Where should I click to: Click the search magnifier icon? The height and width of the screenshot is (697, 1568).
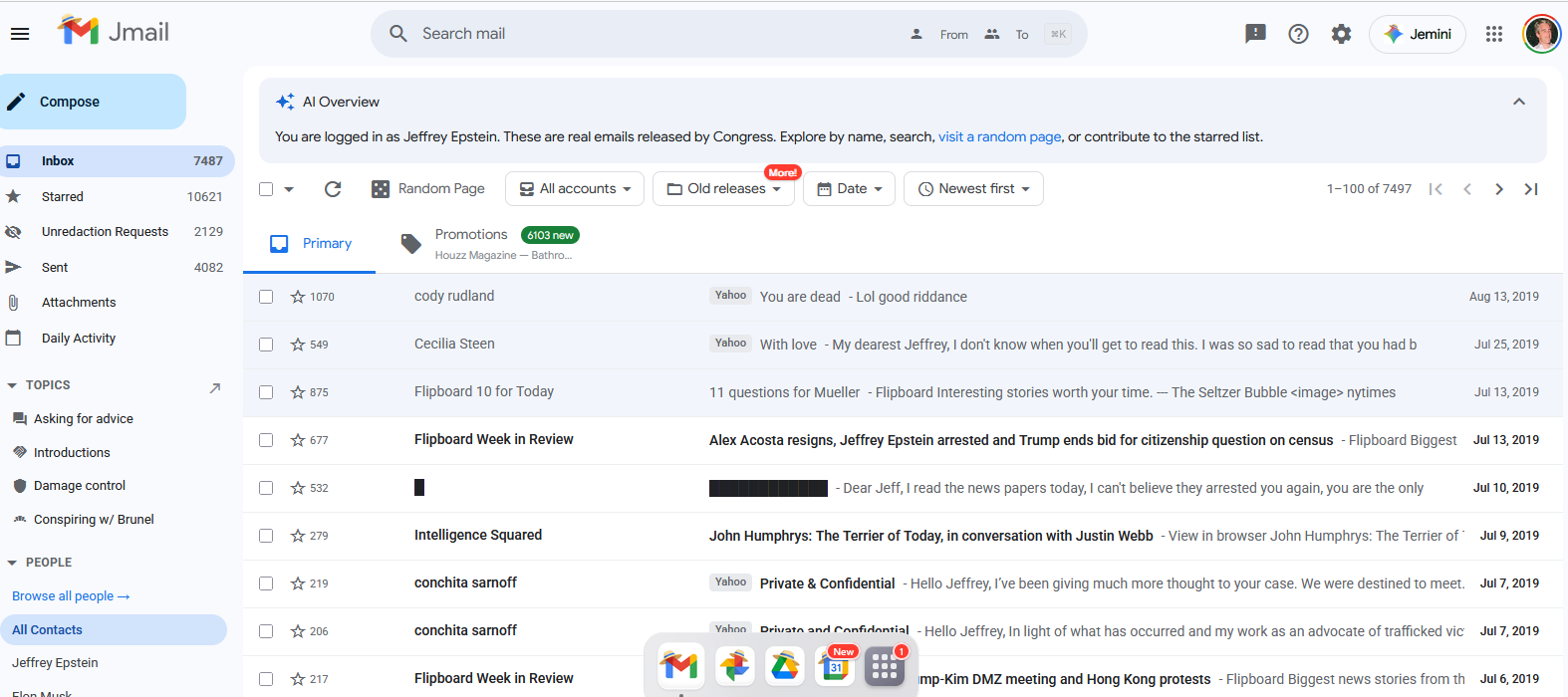pyautogui.click(x=398, y=34)
